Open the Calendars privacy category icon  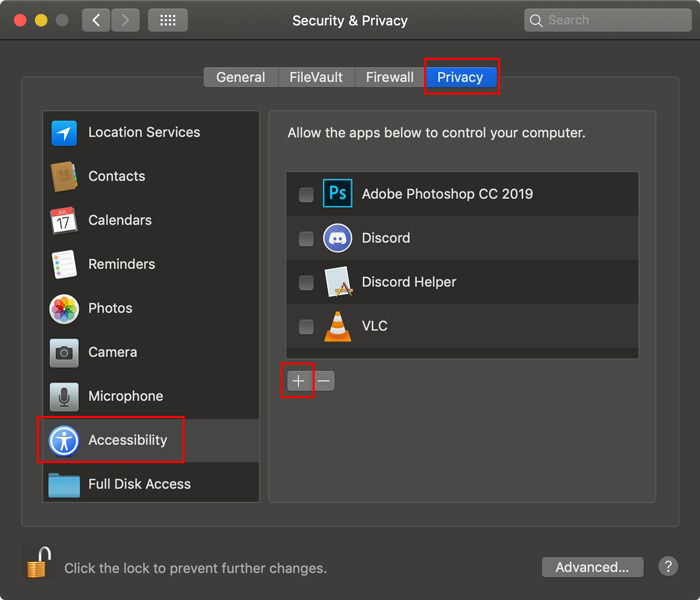coord(64,220)
